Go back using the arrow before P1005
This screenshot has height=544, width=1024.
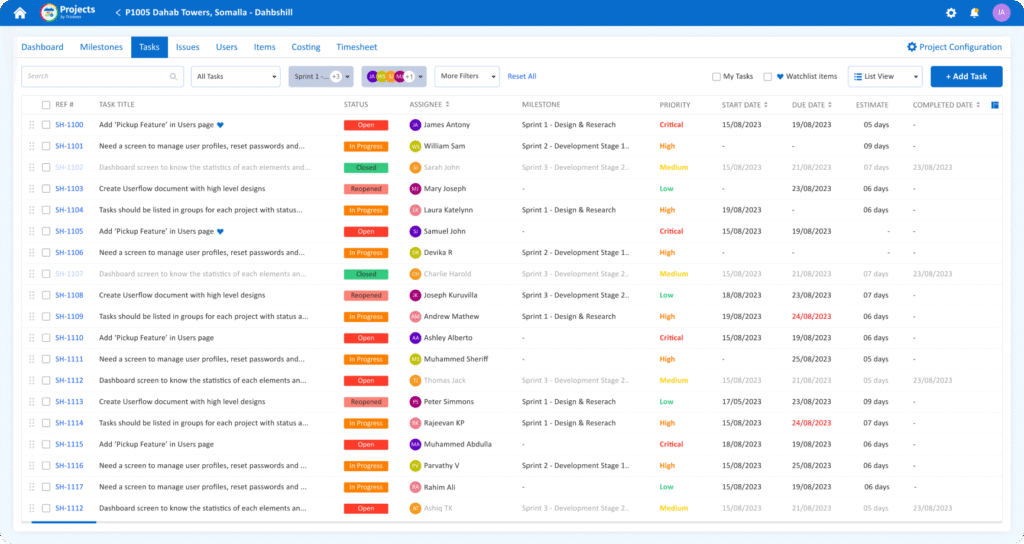coord(118,13)
